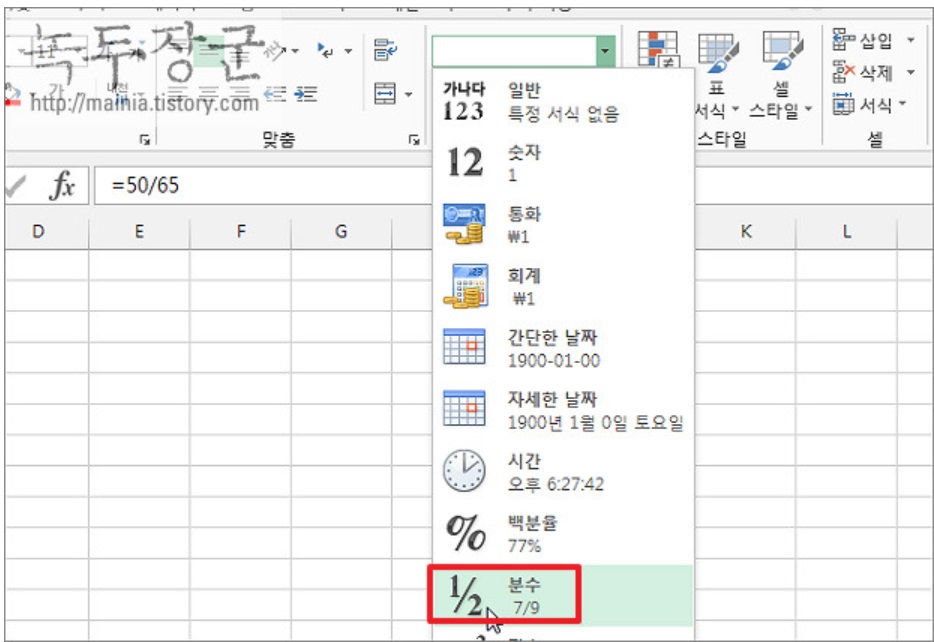Click the 삽입 insert cells button

[x=863, y=40]
